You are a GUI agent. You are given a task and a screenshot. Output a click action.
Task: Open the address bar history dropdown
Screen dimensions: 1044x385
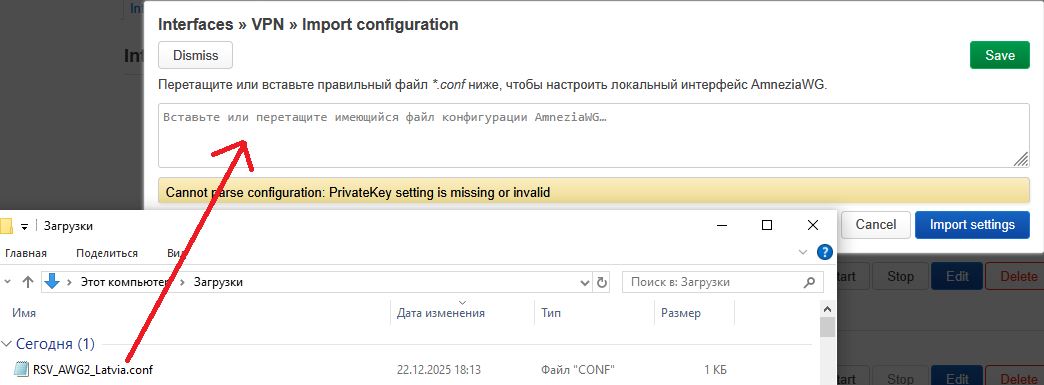tap(585, 282)
